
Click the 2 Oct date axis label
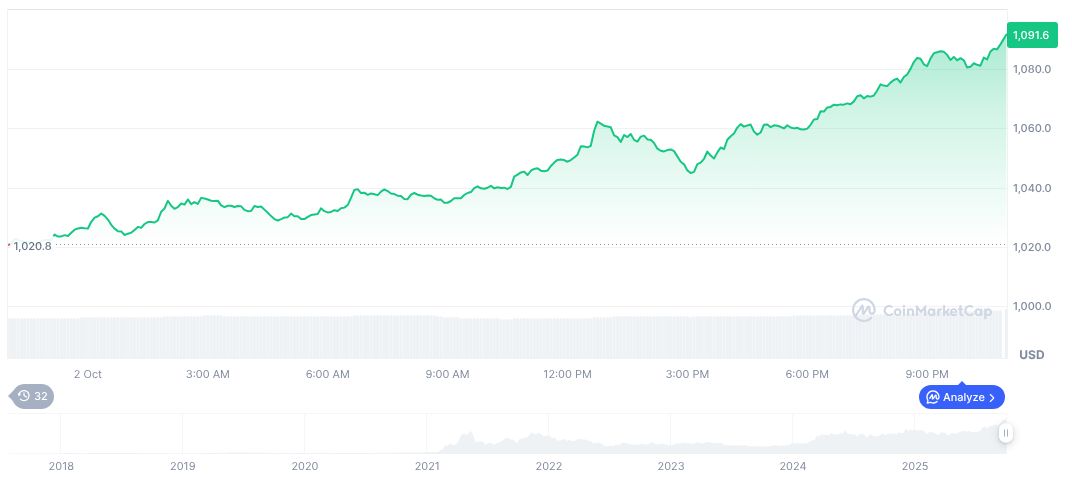pyautogui.click(x=88, y=374)
